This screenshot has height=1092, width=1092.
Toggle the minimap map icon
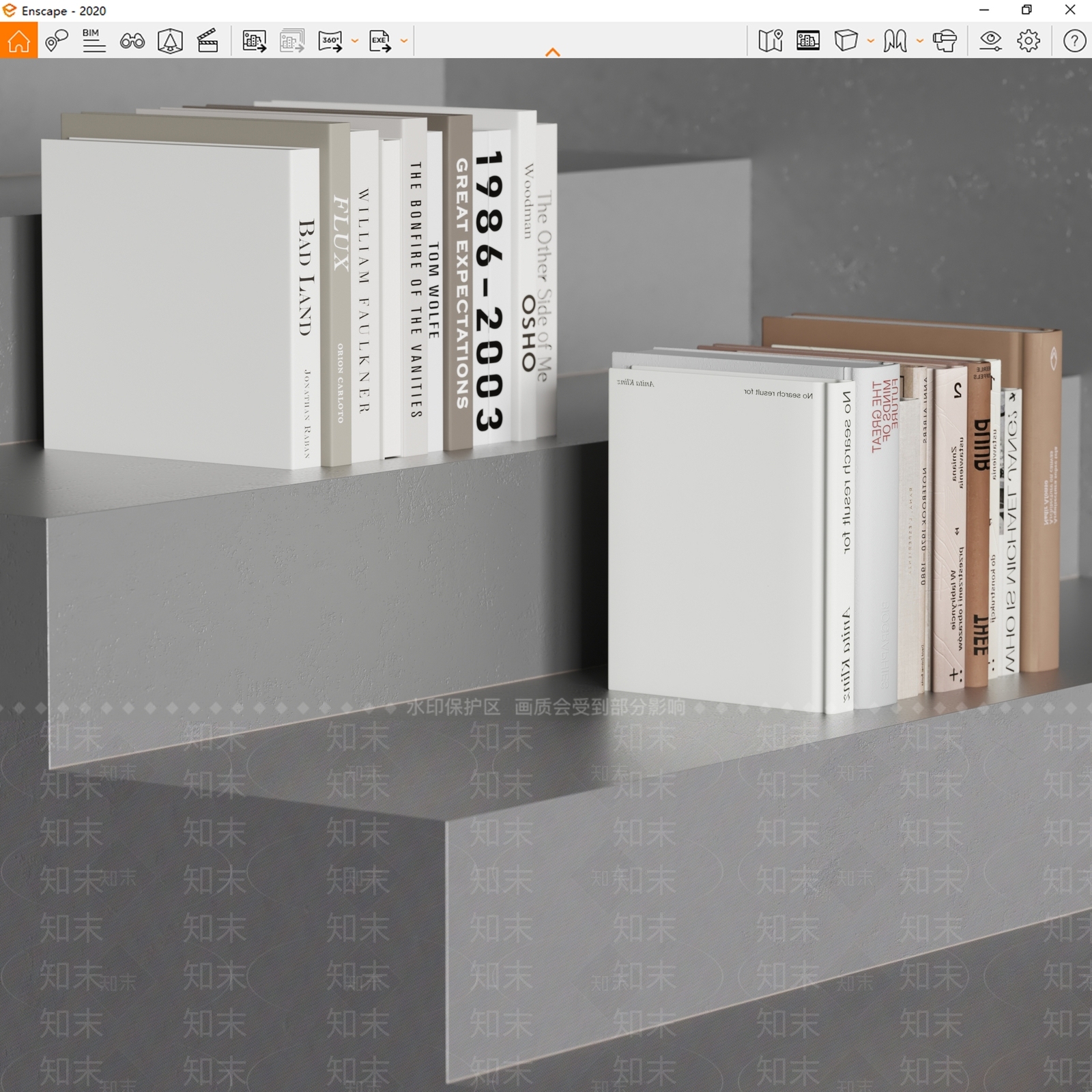771,41
